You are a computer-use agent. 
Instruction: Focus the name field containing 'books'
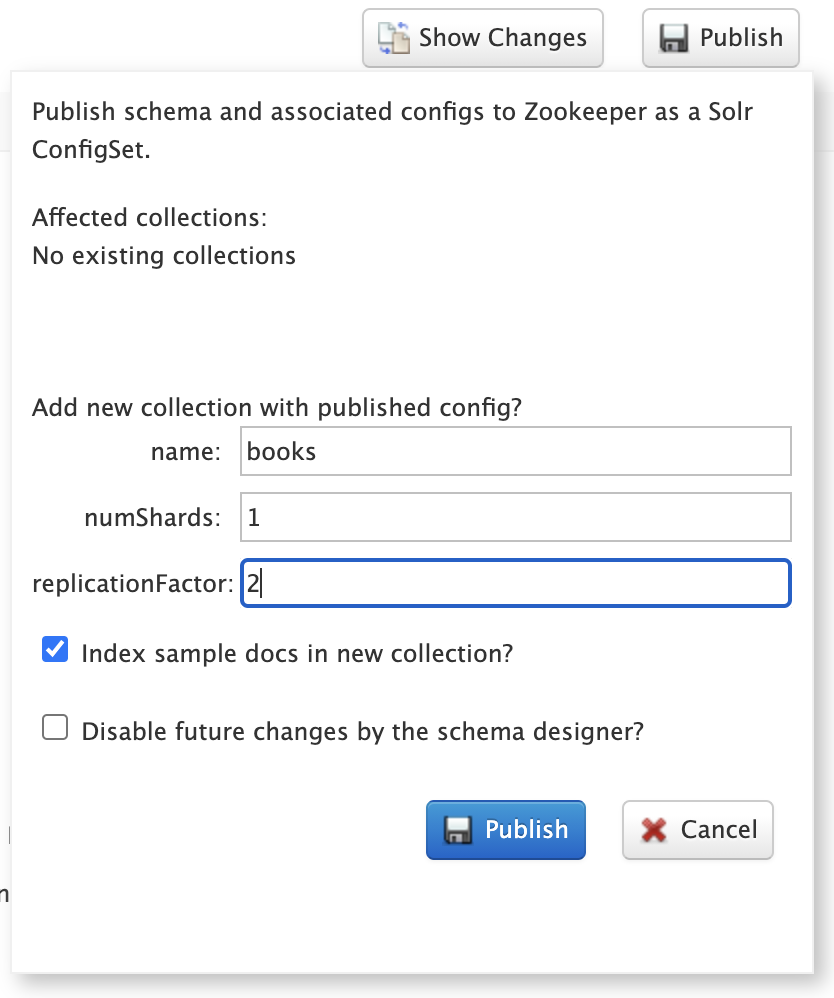click(x=516, y=452)
